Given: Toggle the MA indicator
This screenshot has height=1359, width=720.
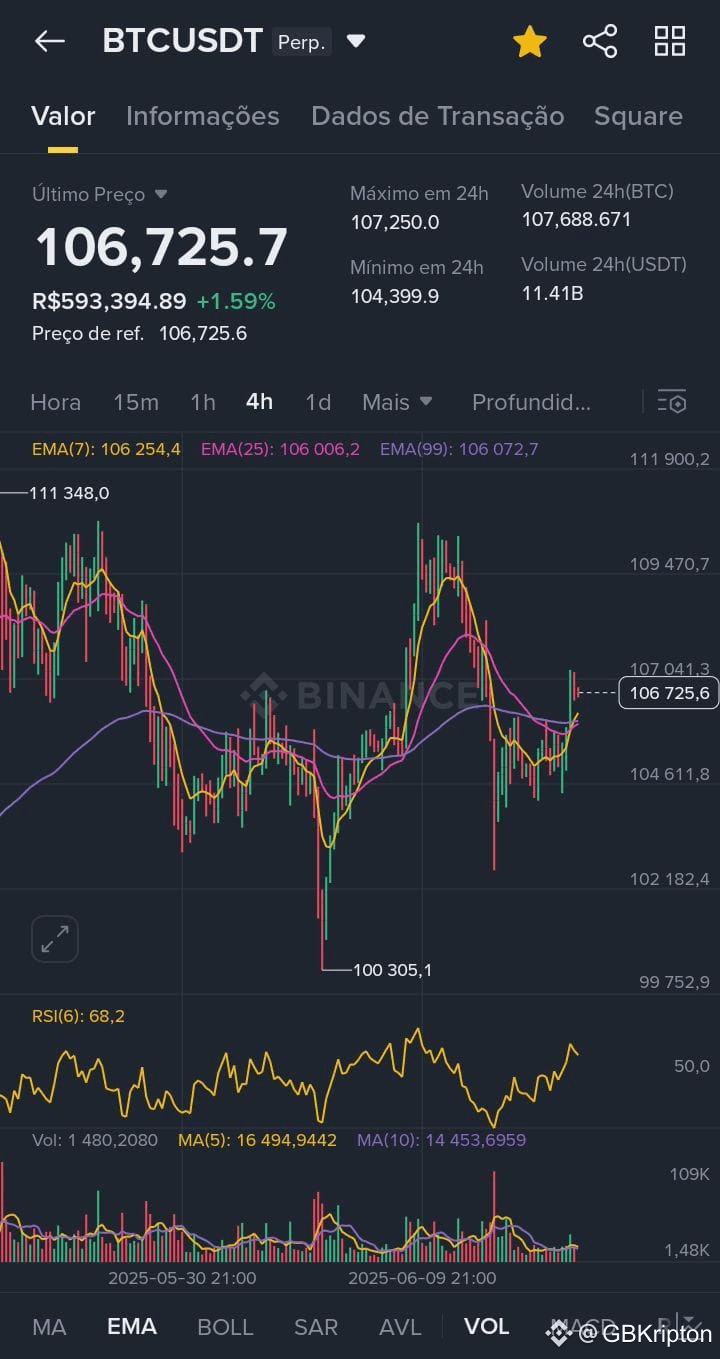Looking at the screenshot, I should coord(49,1327).
